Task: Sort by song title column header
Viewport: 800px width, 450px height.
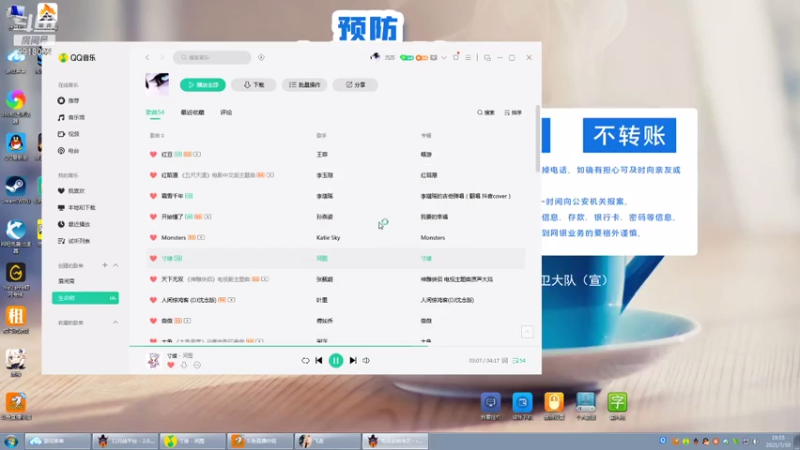Action: coord(157,136)
